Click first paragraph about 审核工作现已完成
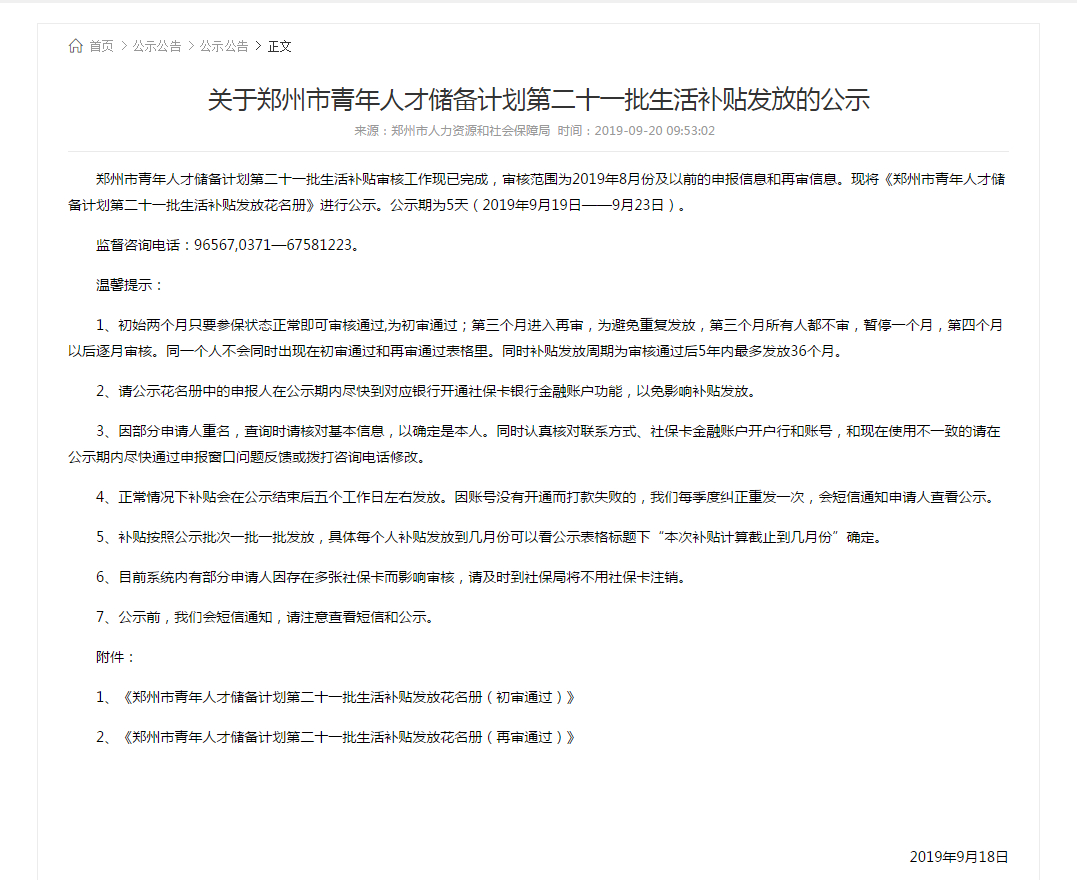Viewport: 1077px width, 880px height. pyautogui.click(x=537, y=192)
